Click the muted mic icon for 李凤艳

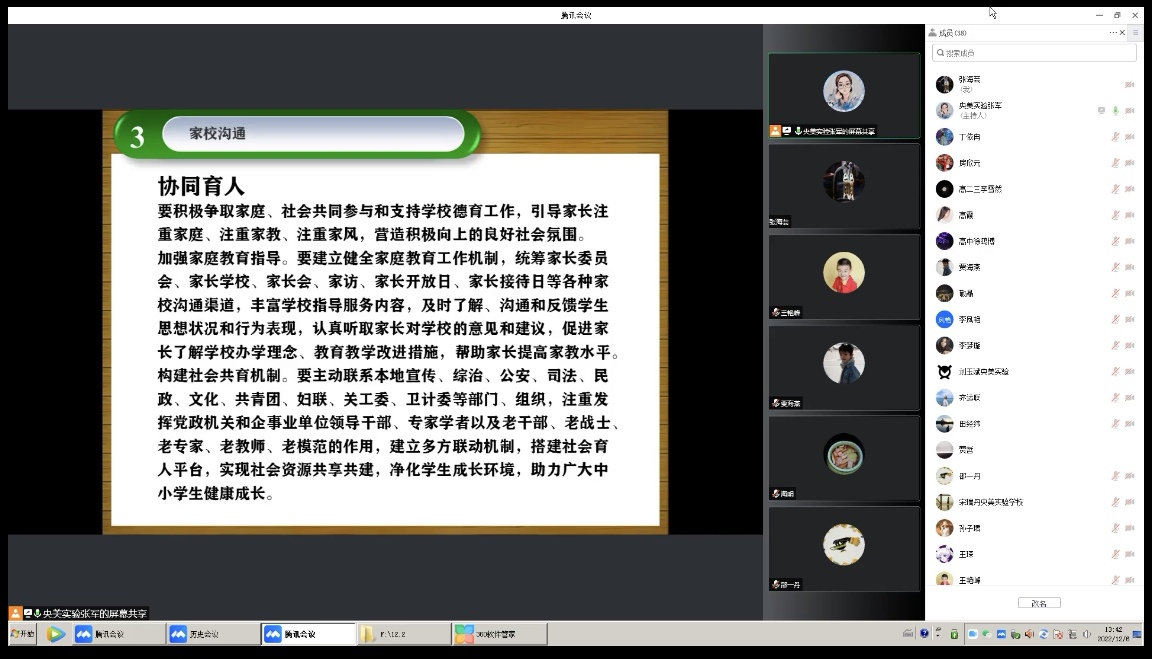[1115, 319]
